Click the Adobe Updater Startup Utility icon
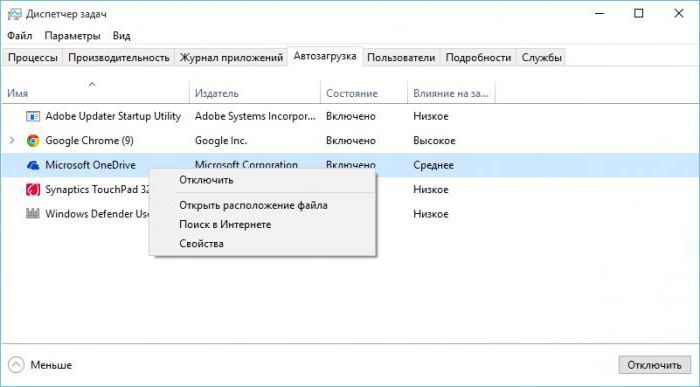The height and width of the screenshot is (387, 700). pyautogui.click(x=33, y=117)
